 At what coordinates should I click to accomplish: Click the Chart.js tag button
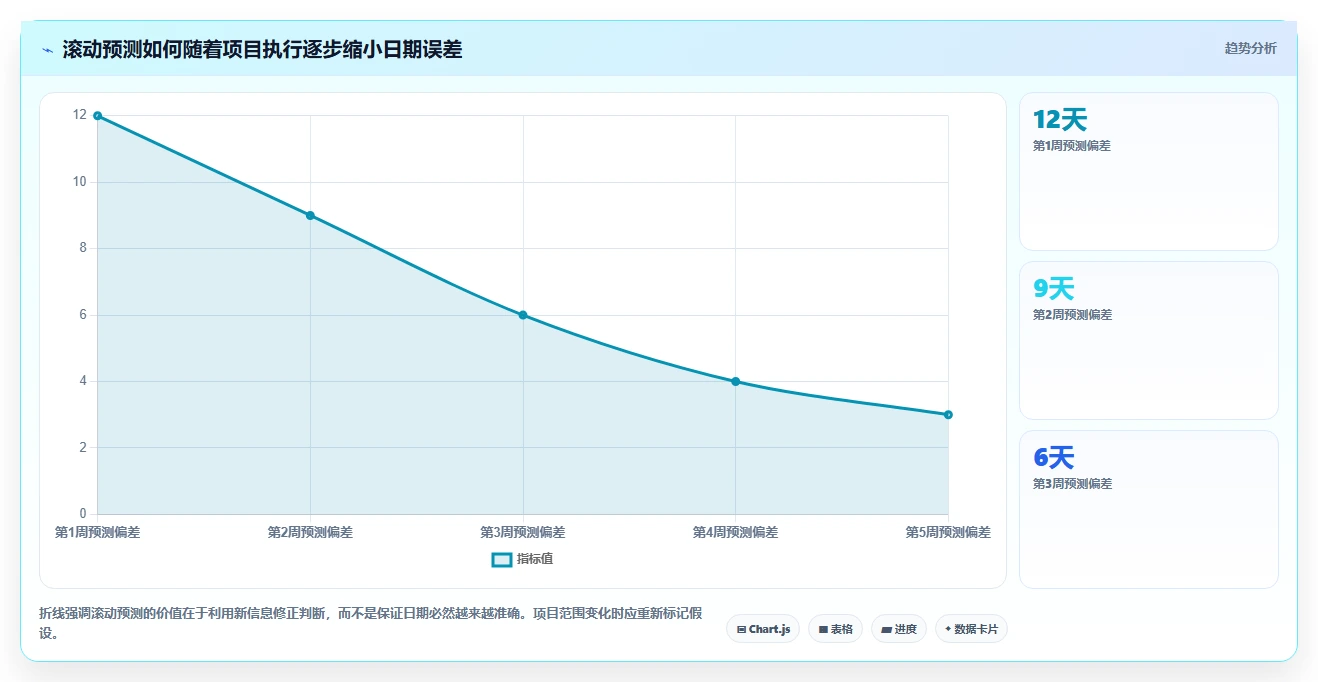[x=763, y=629]
